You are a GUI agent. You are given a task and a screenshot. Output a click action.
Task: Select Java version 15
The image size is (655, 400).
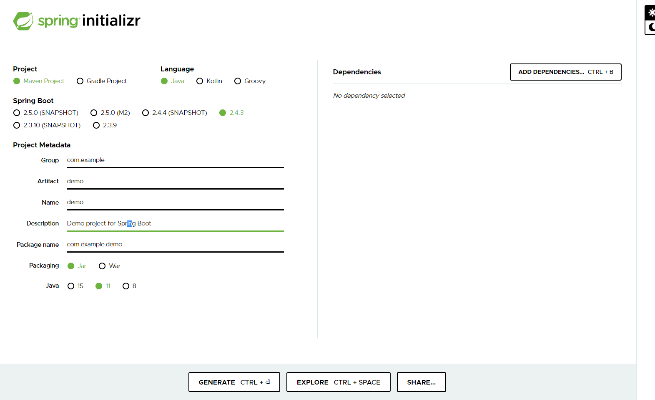click(70, 286)
